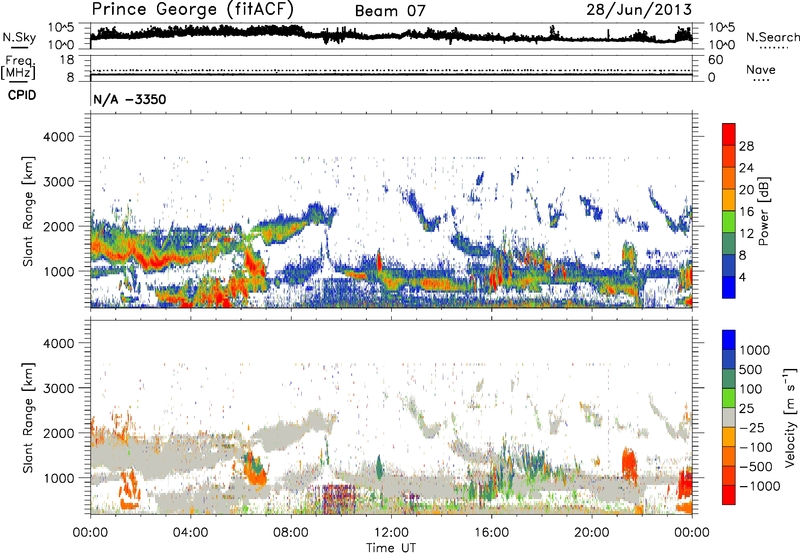
Task: Click the "2000" tick in the velocity panel
Action: [59, 433]
